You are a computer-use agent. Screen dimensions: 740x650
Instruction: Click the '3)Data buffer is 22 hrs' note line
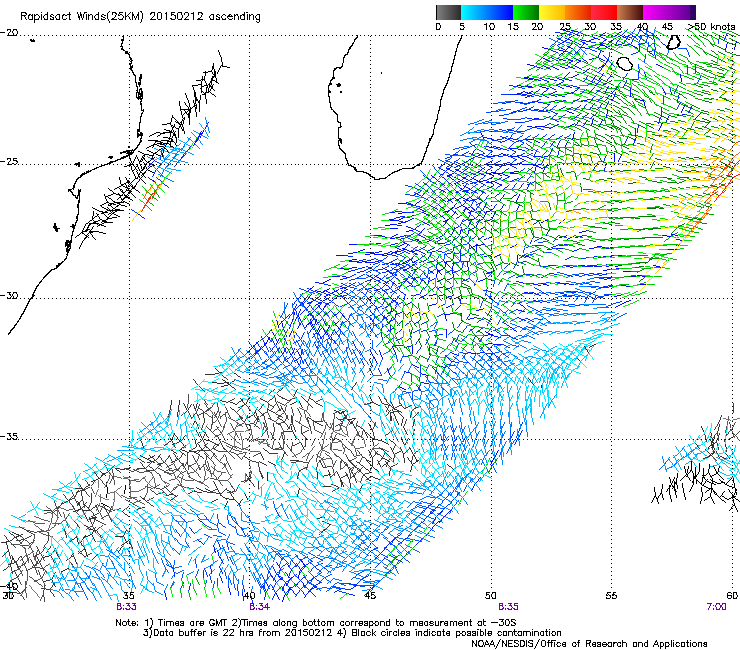click(352, 633)
